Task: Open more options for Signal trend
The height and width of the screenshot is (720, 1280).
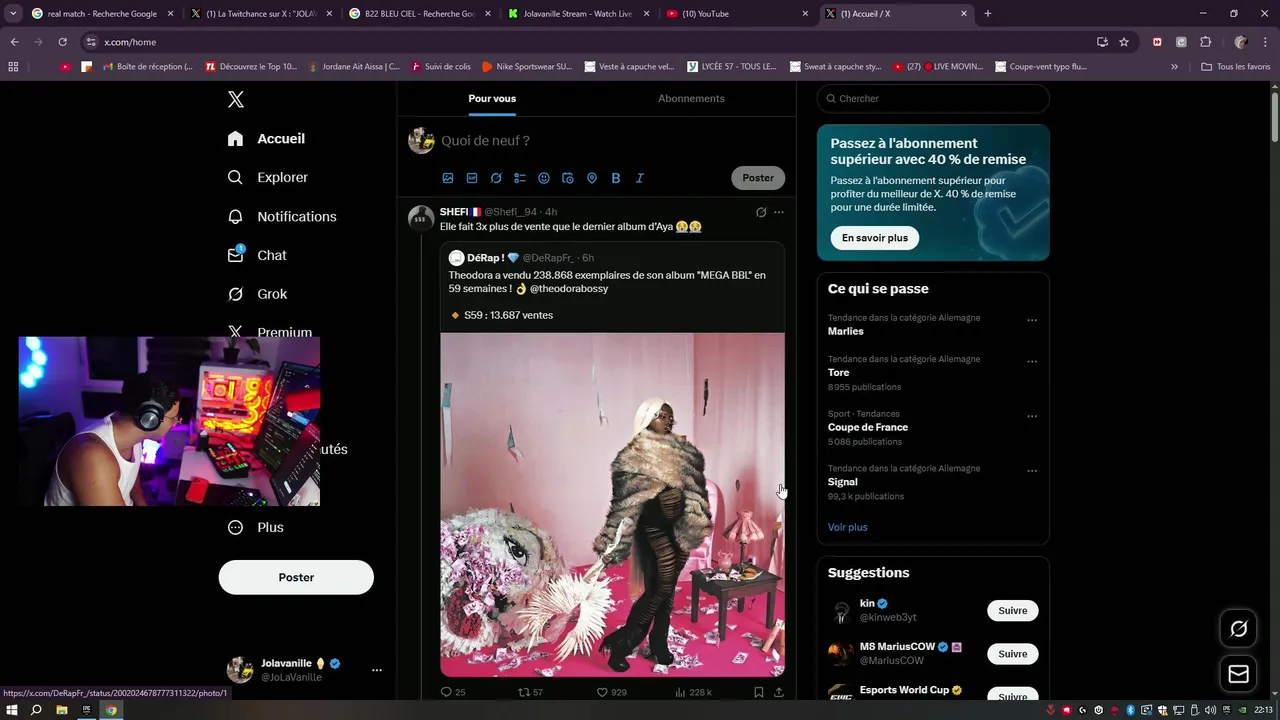Action: 1032,471
